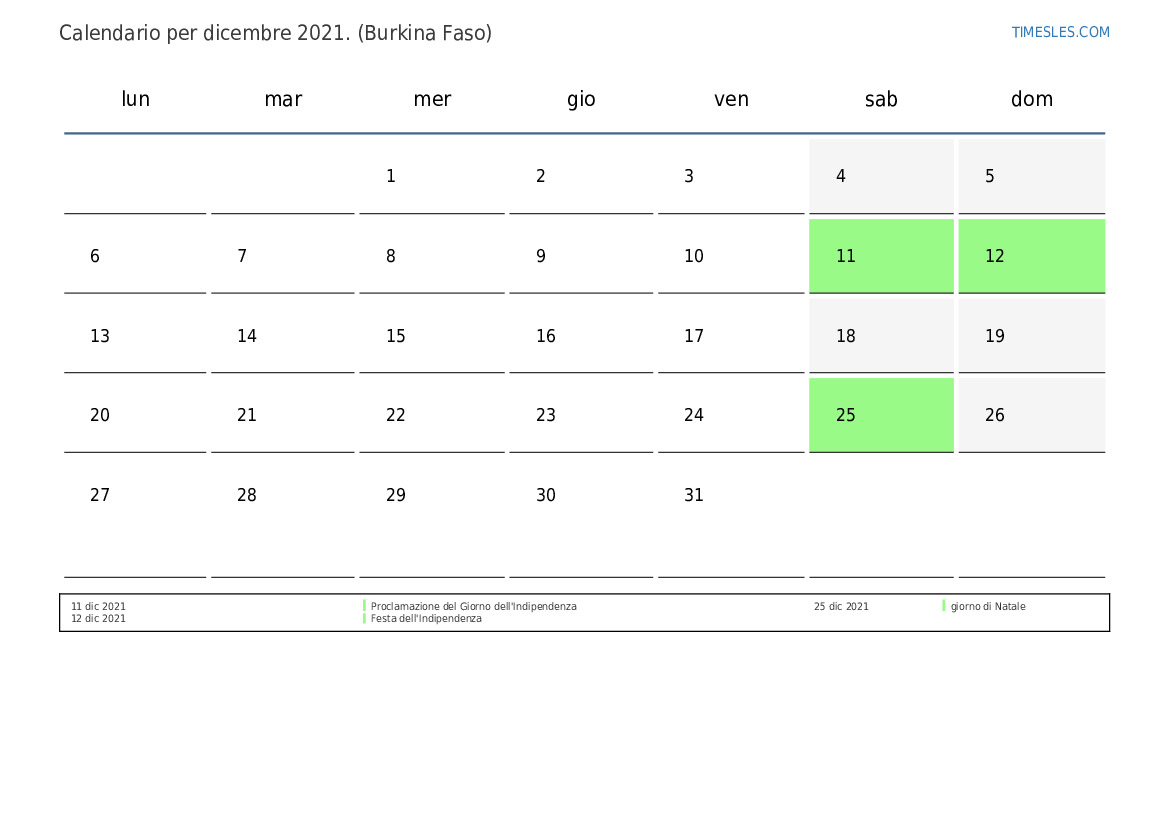
Task: Click the 'giorno di Natale' legend entry
Action: [987, 606]
